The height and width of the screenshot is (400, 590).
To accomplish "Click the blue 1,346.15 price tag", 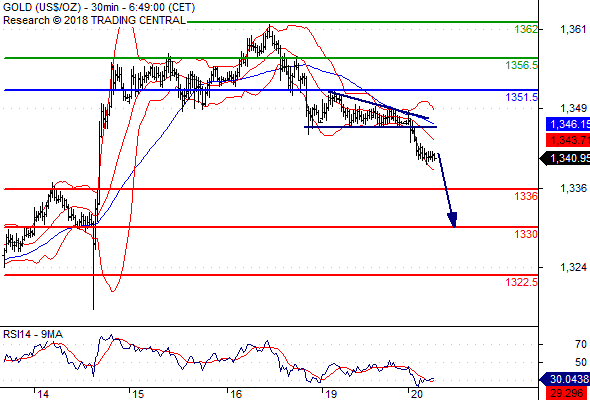I will coord(568,124).
